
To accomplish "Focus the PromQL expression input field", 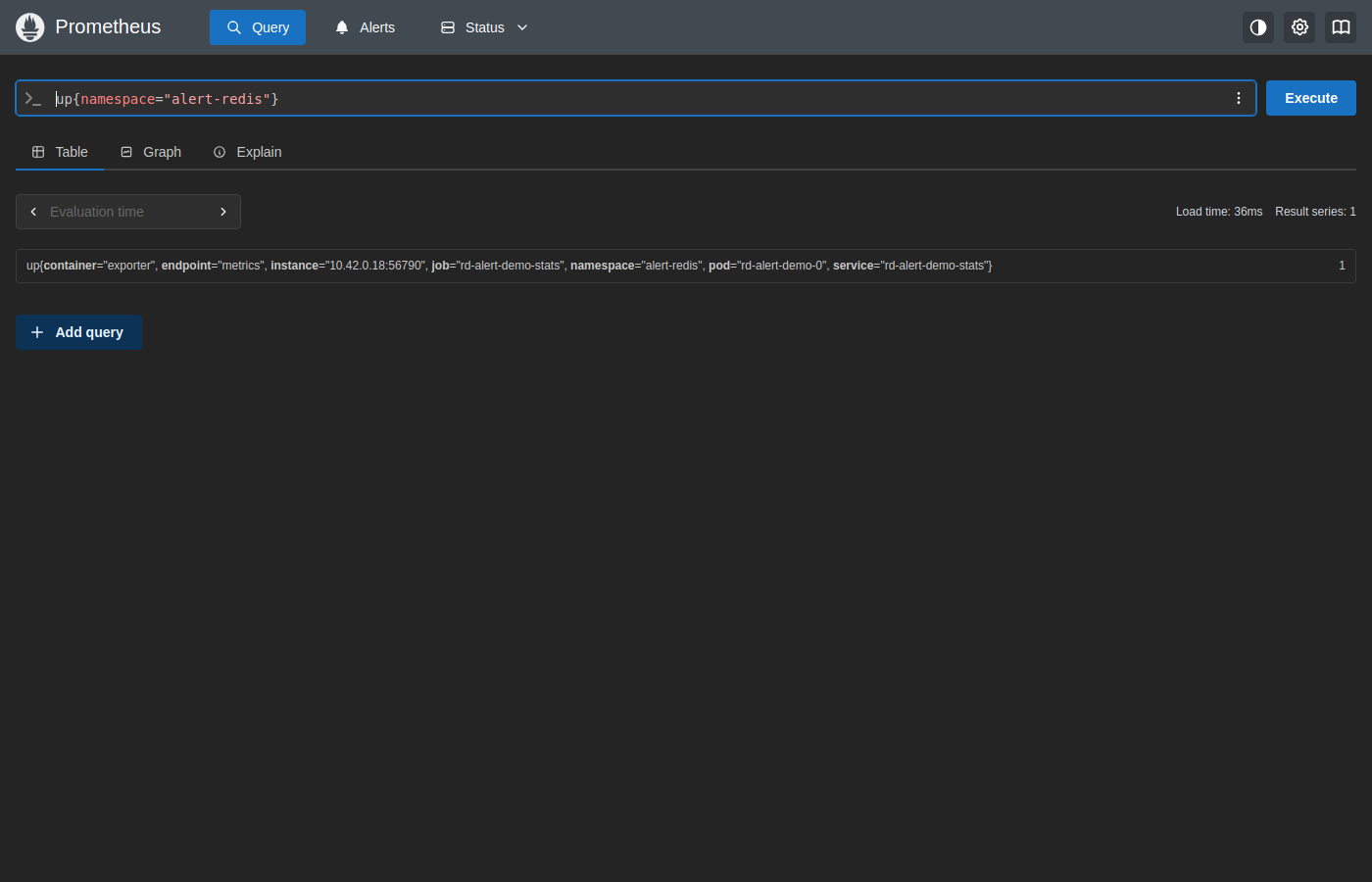I will 637,99.
